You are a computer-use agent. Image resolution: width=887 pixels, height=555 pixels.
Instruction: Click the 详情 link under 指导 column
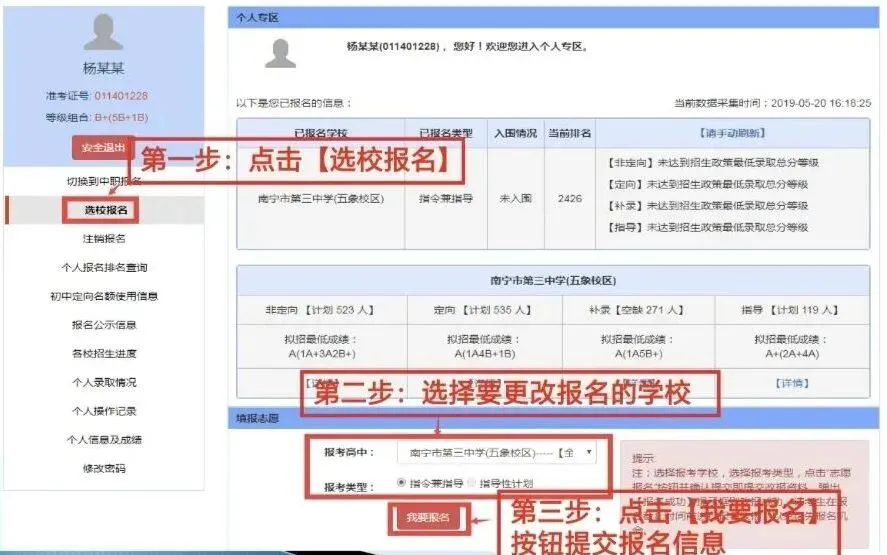point(792,384)
